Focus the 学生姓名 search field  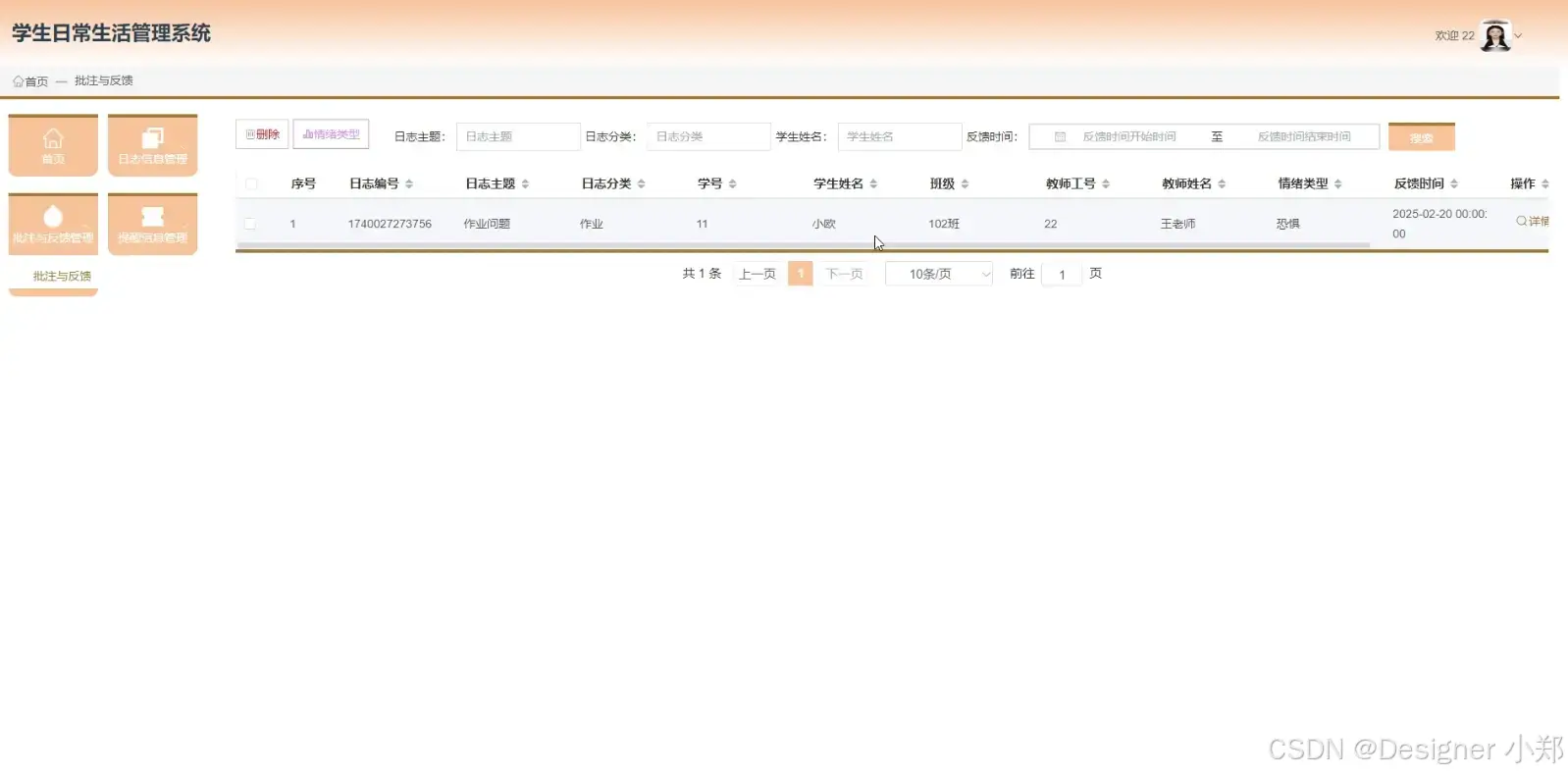coord(899,136)
